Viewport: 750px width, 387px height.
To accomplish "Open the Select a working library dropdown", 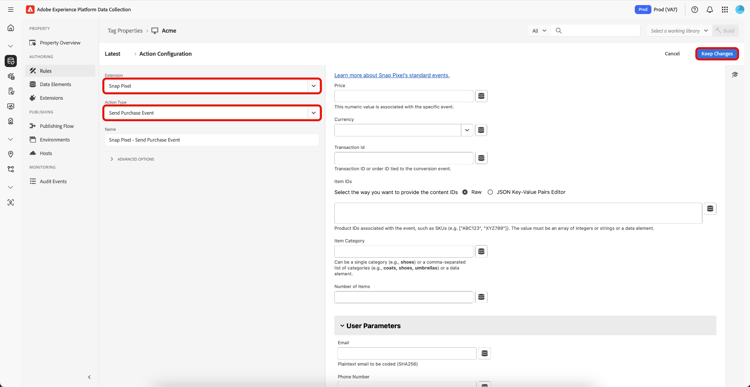I will click(x=679, y=31).
